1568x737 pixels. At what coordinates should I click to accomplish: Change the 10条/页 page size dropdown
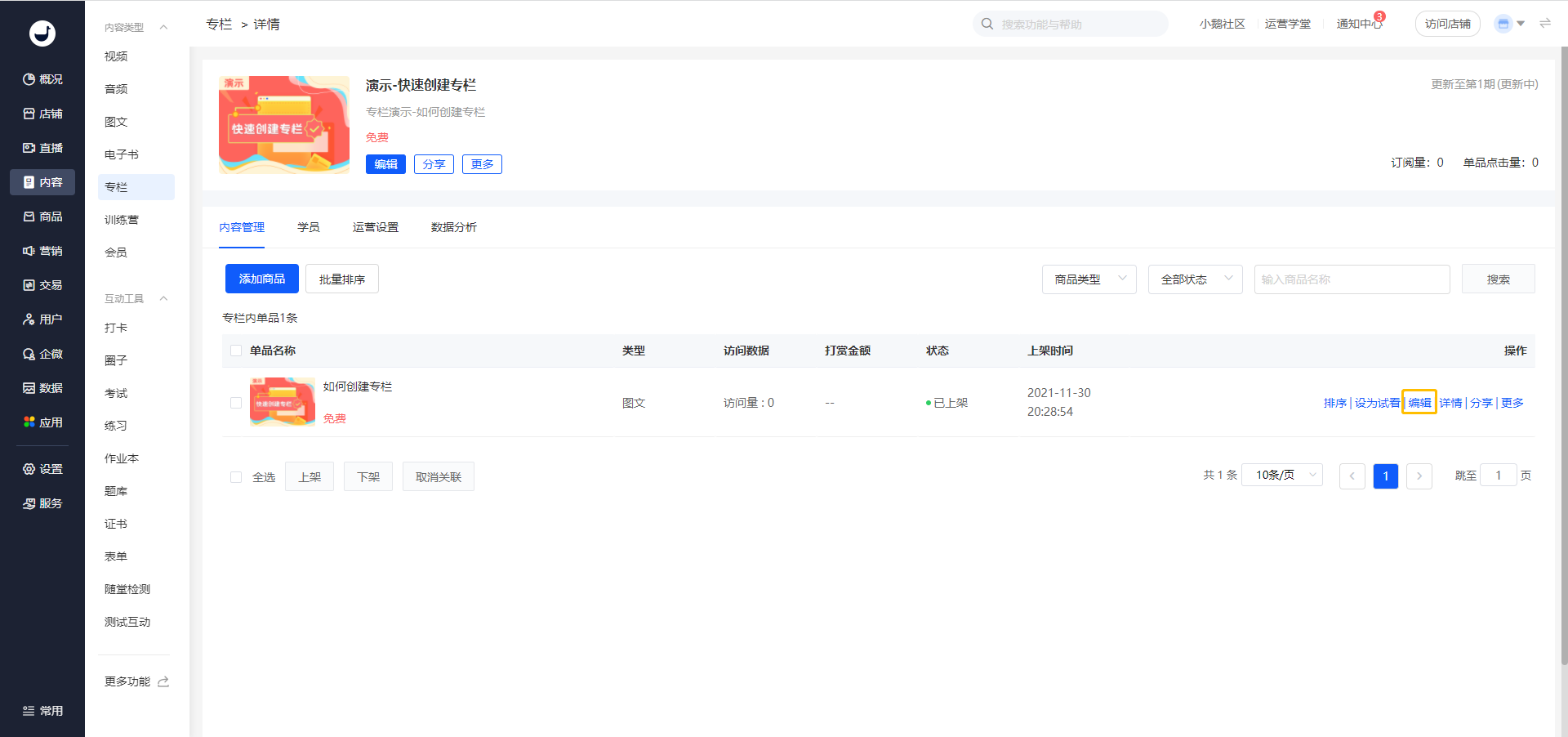pos(1281,476)
